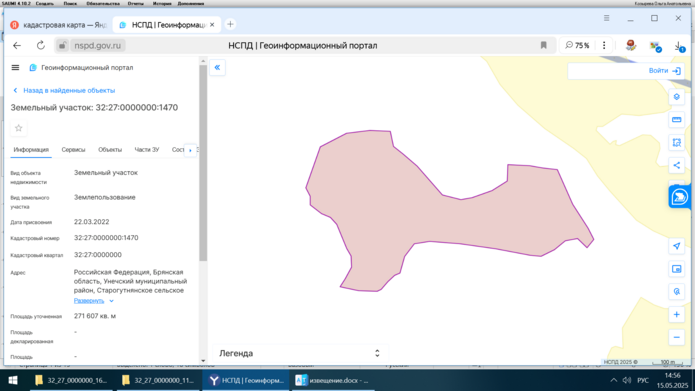Select the area value 271 607 кв. м
This screenshot has width=695, height=391.
click(x=95, y=316)
